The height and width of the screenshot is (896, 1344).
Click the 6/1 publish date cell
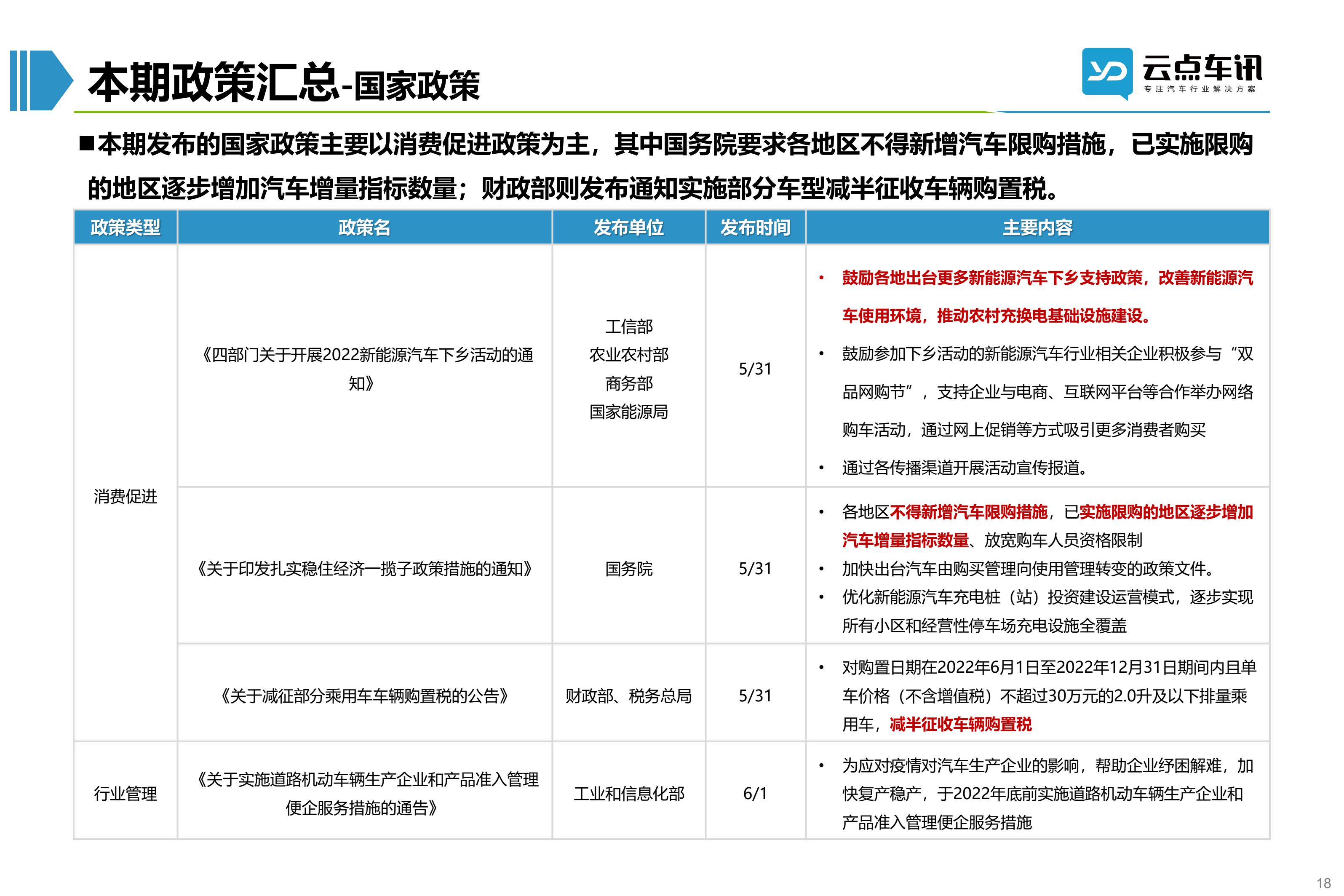tap(755, 793)
